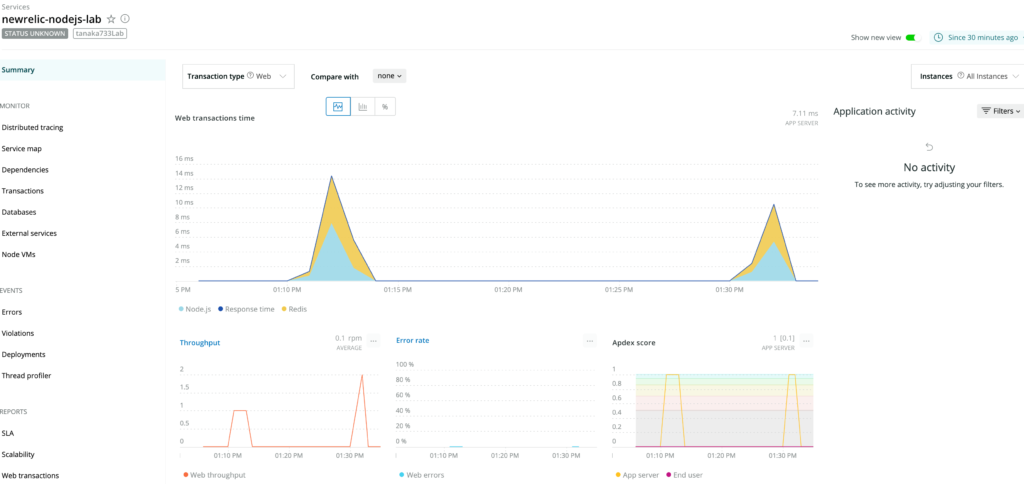
Task: Open Node VMs in the sidebar
Action: click(18, 254)
